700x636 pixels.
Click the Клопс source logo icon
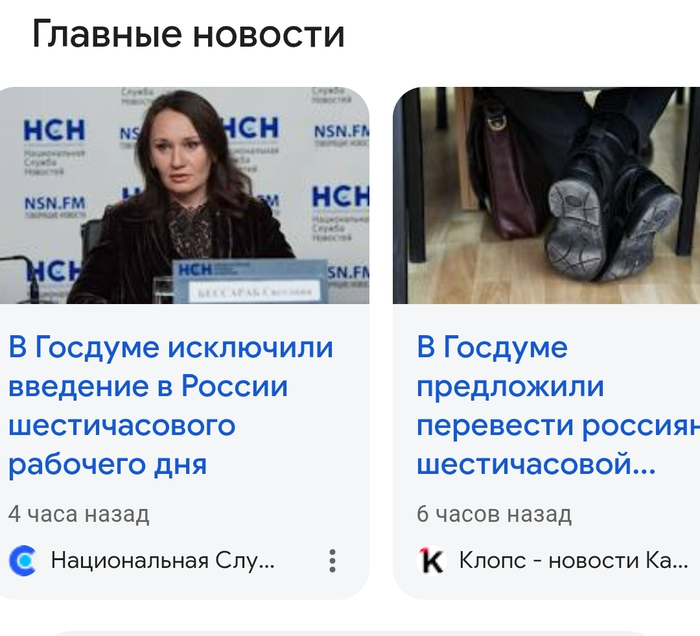(x=431, y=561)
